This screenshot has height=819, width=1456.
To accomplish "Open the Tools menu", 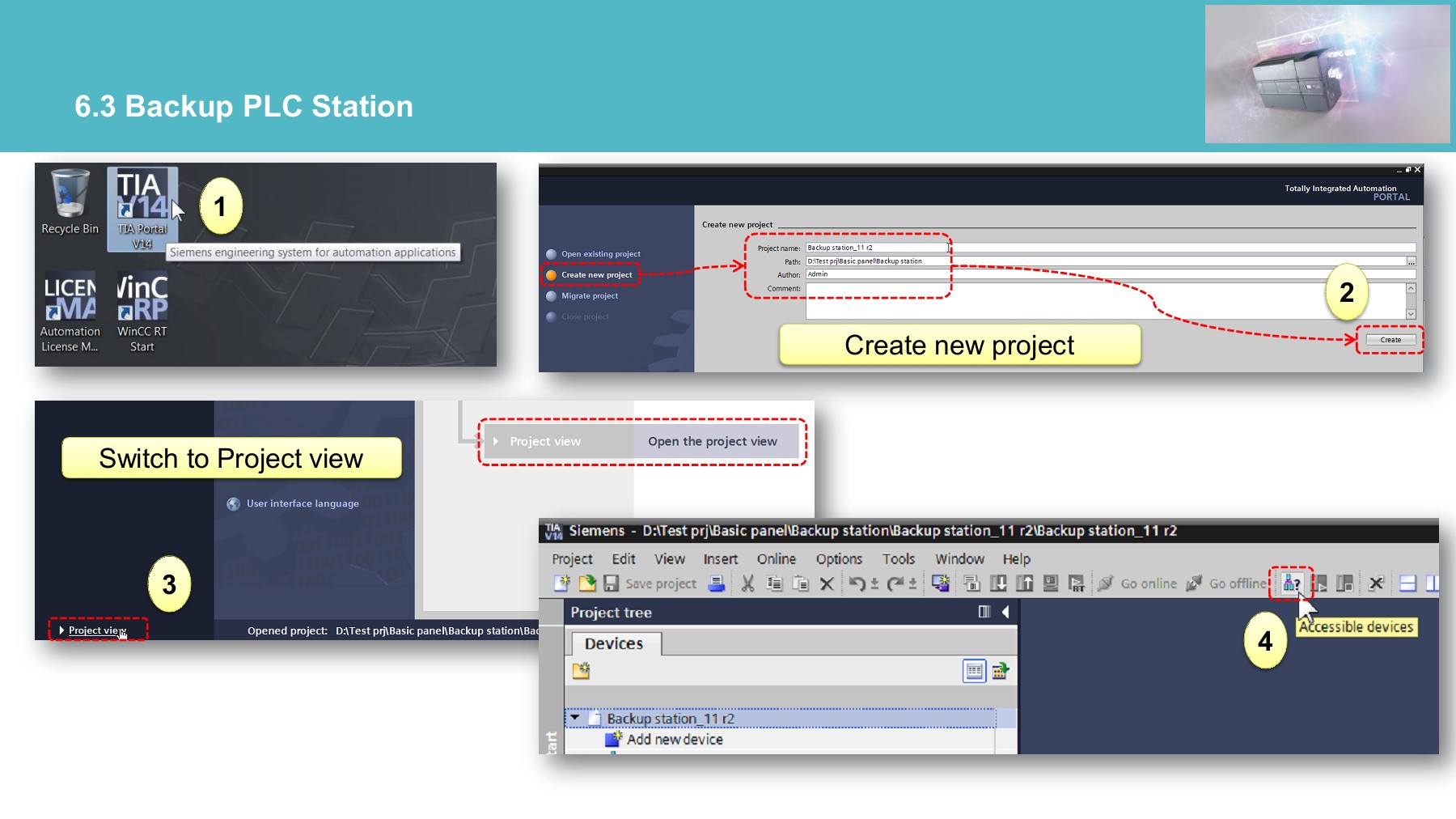I will [x=899, y=558].
